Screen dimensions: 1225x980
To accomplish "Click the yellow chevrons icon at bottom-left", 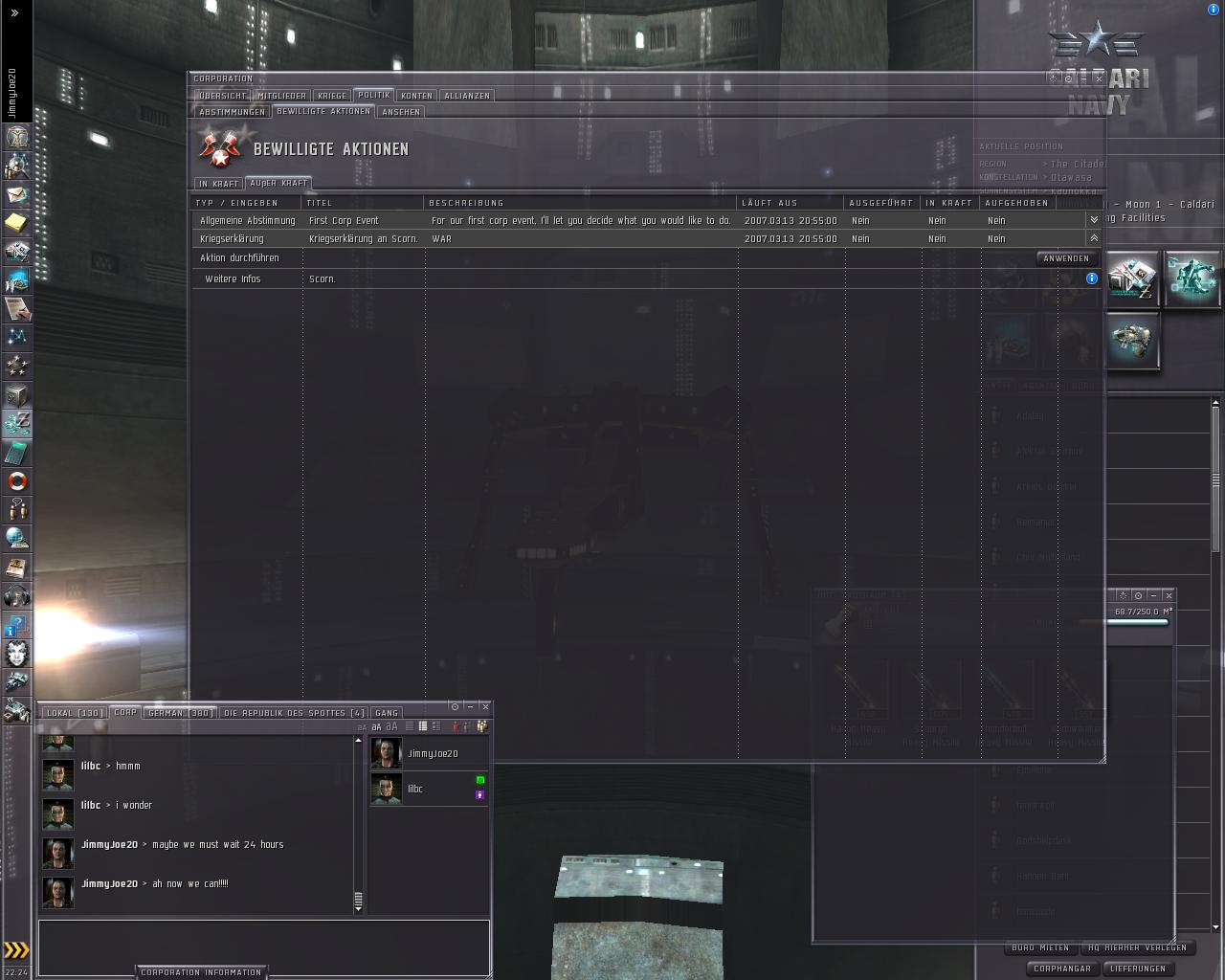I will click(16, 950).
